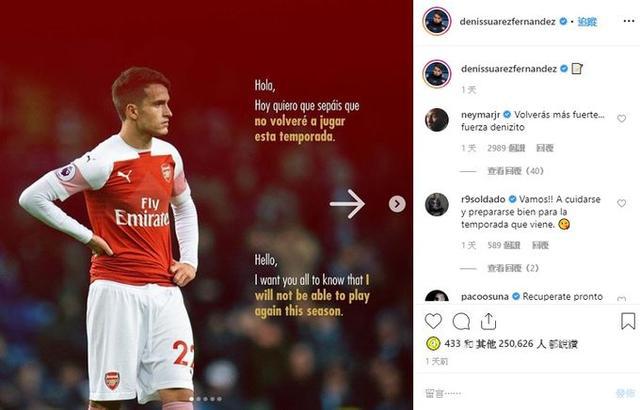The image size is (640, 410).
Task: Expand the 2 replies under r9soldado's comment
Action: [x=513, y=268]
